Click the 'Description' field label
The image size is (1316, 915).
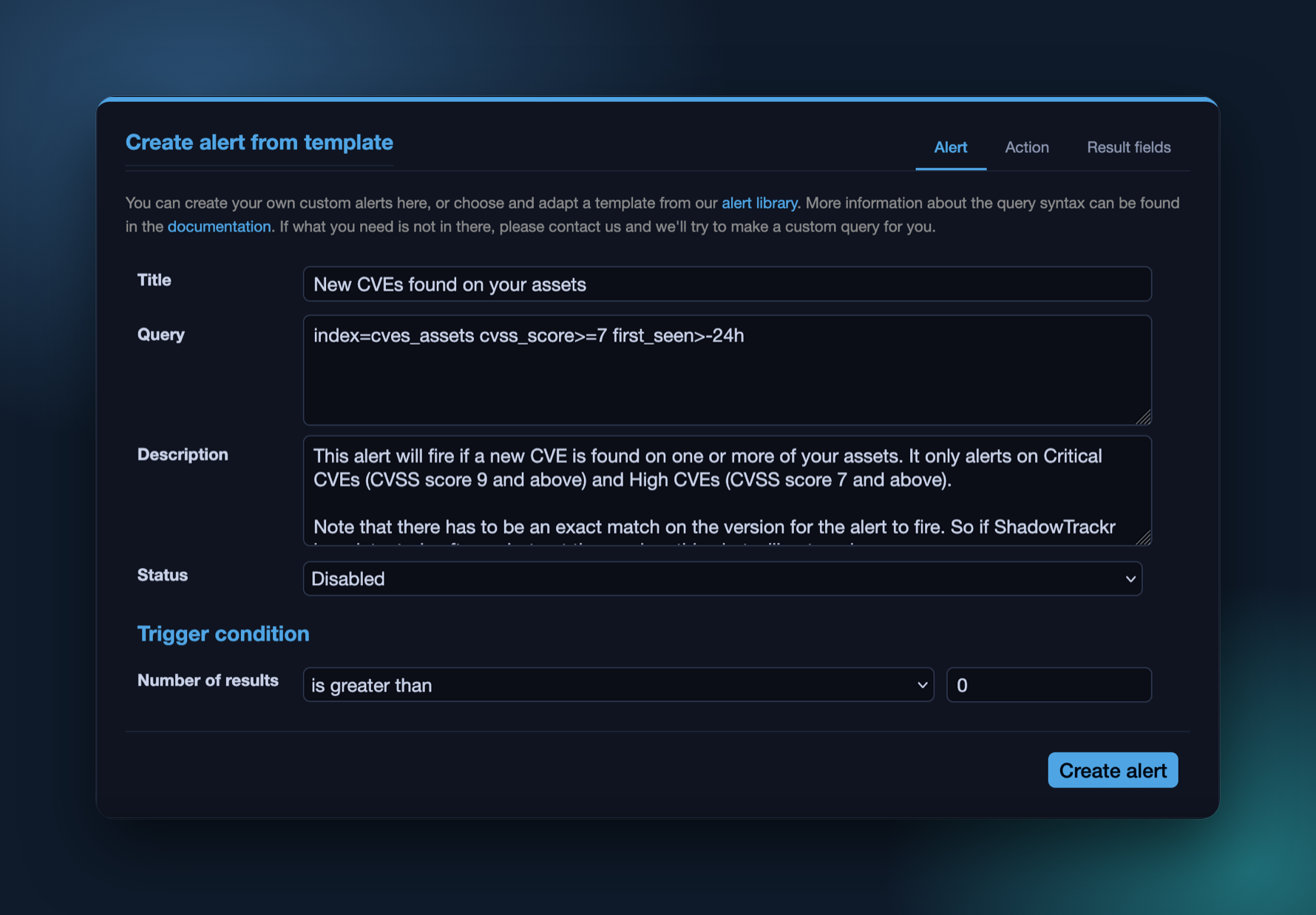tap(183, 455)
